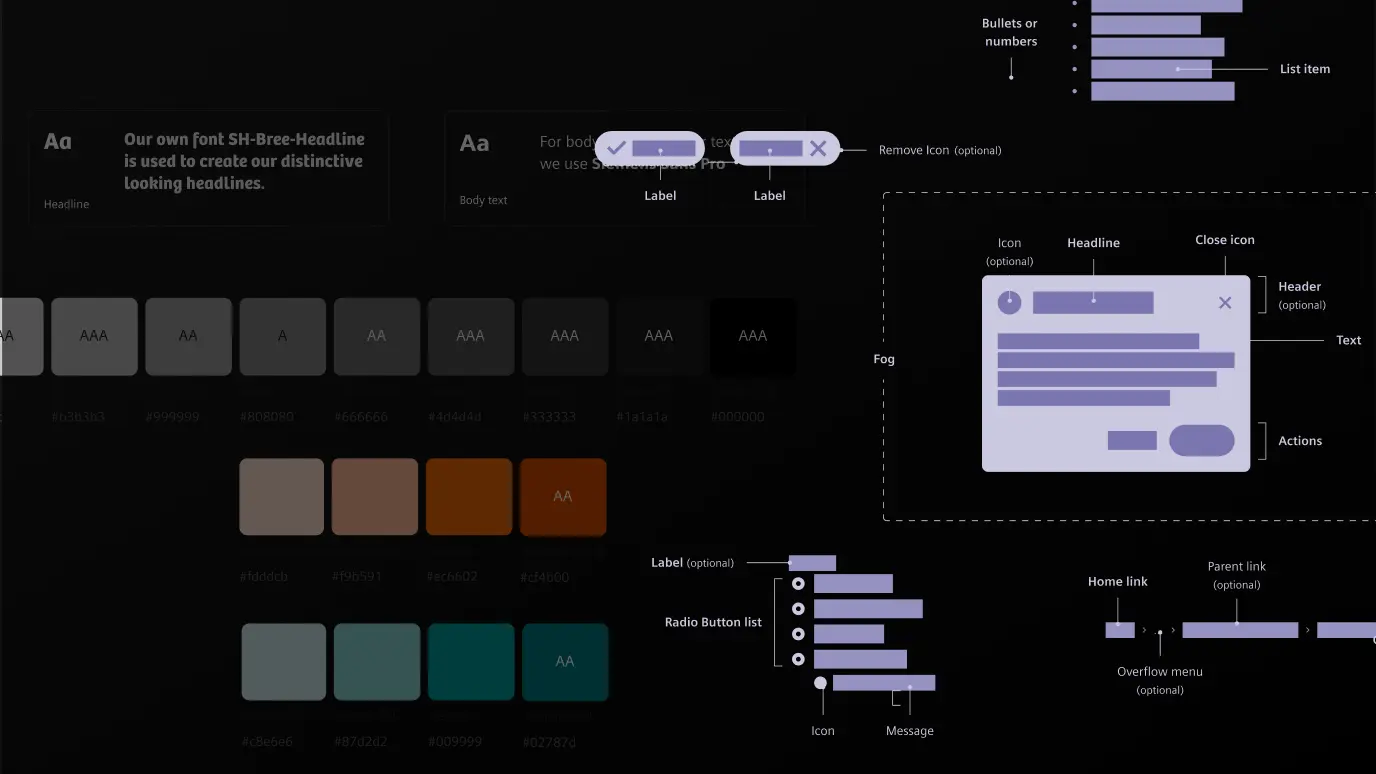
Task: Select the fourth radio button in the list
Action: 798,659
